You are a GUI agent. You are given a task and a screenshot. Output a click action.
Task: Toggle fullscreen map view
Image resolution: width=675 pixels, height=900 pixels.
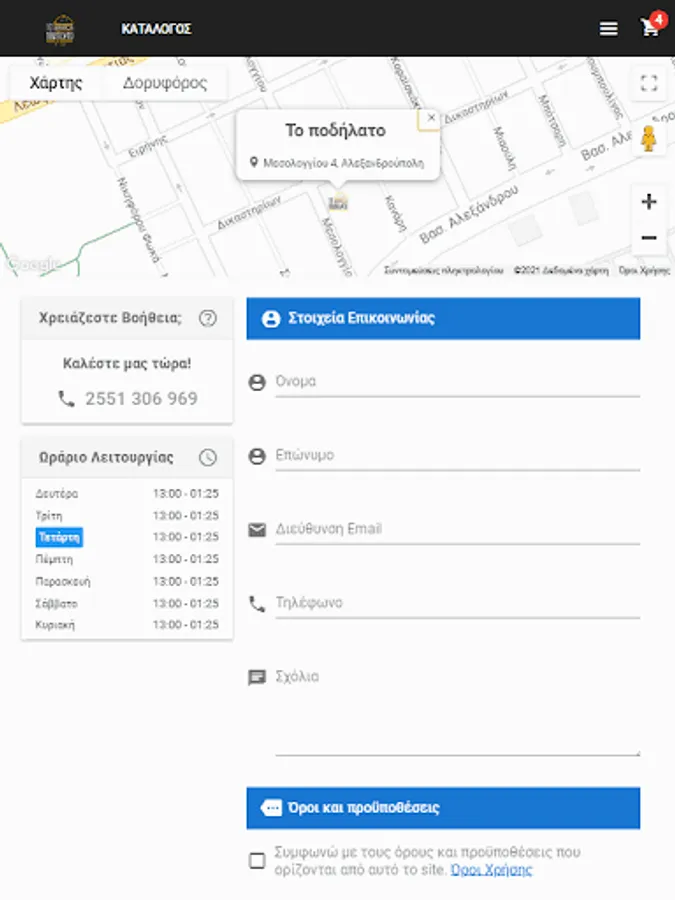[x=649, y=83]
